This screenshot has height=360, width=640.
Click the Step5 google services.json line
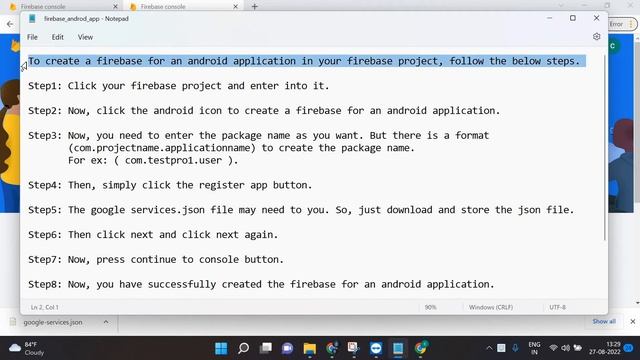[x=301, y=210]
